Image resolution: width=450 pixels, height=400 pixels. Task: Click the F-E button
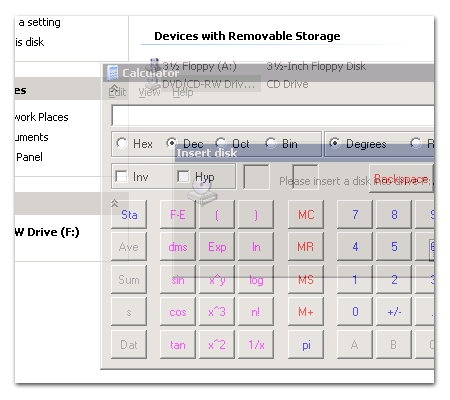pyautogui.click(x=178, y=214)
